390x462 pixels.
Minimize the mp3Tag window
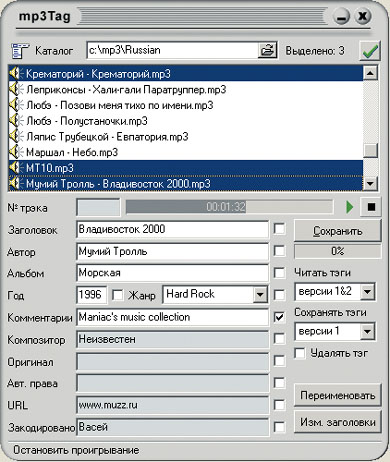coord(341,16)
